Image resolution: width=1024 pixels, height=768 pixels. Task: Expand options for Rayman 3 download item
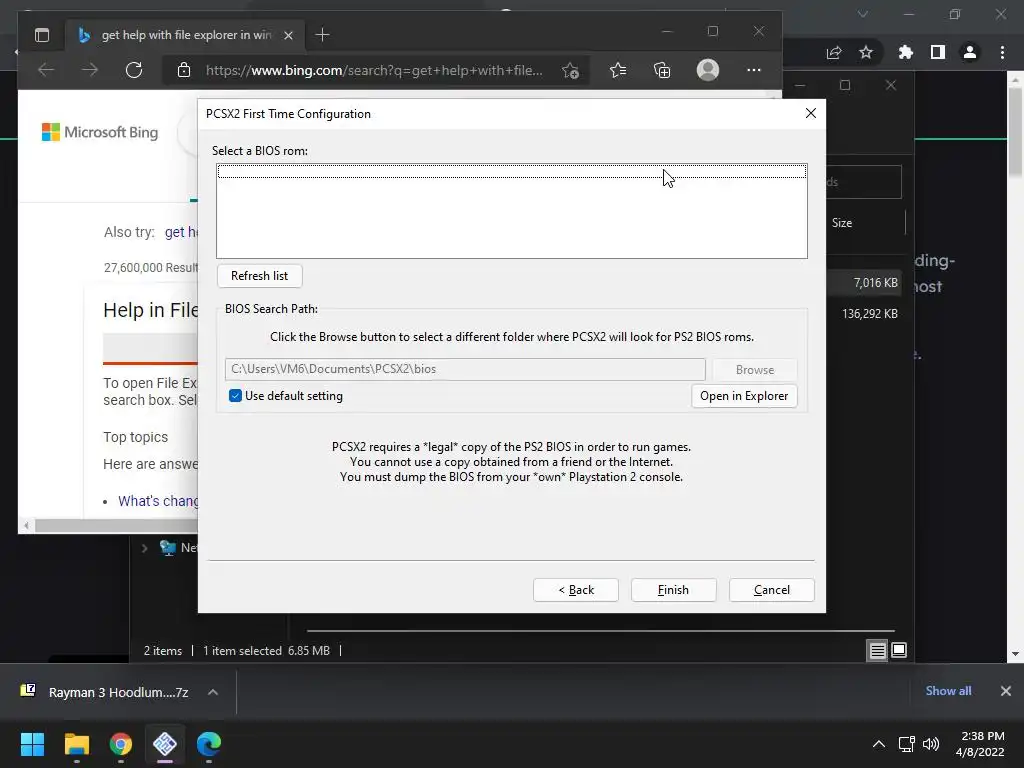coord(213,692)
